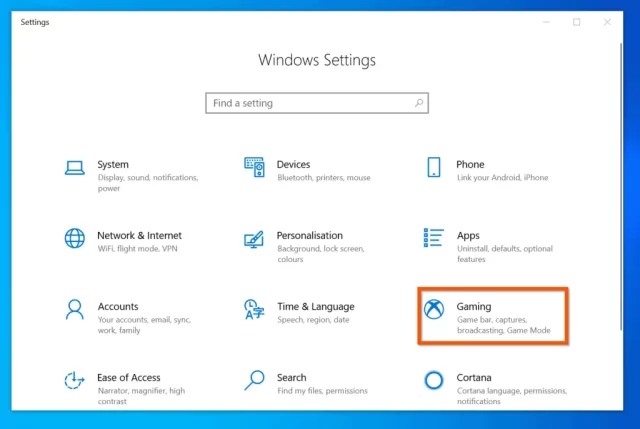Minimize the Settings window
The width and height of the screenshot is (640, 429).
click(546, 22)
